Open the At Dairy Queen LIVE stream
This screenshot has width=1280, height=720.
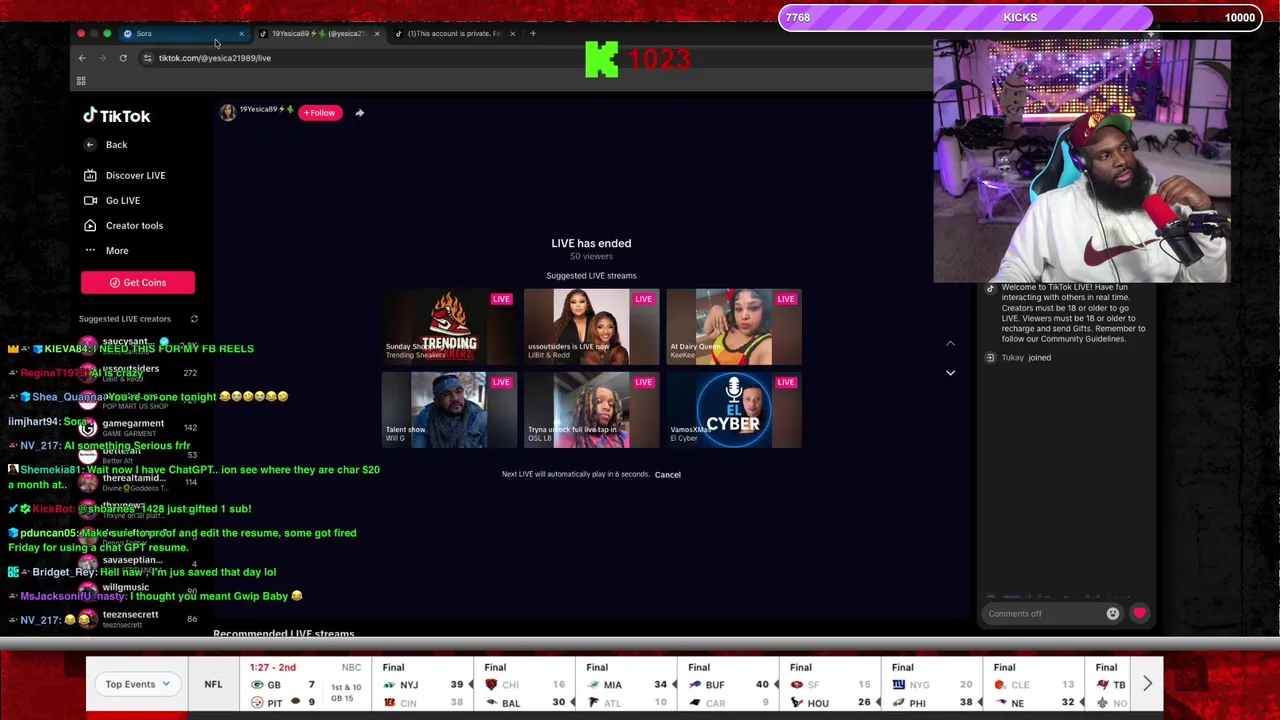click(x=733, y=326)
